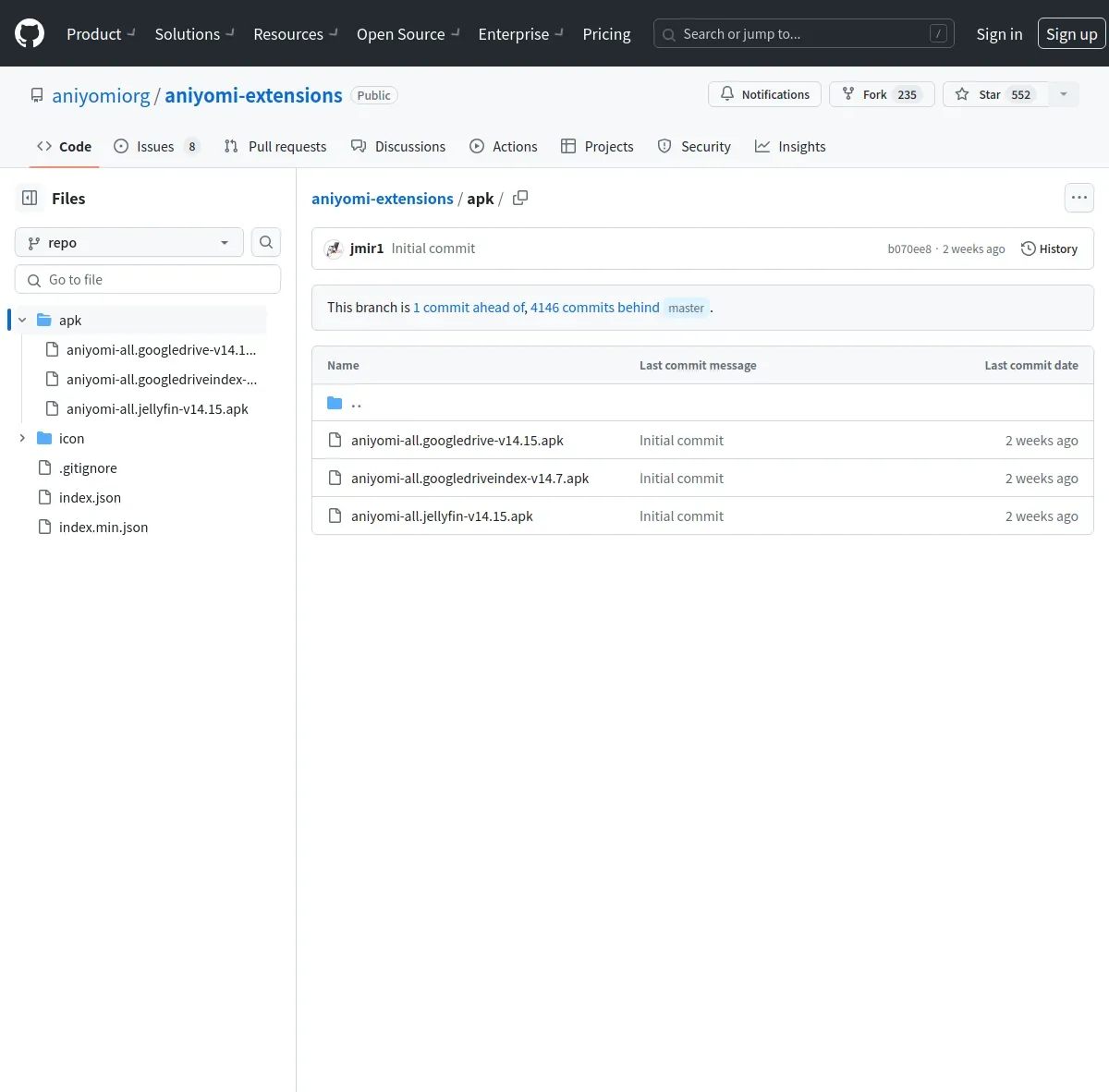Screen dimensions: 1109x1092
Task: Click the Sign up button
Action: coord(1071,34)
